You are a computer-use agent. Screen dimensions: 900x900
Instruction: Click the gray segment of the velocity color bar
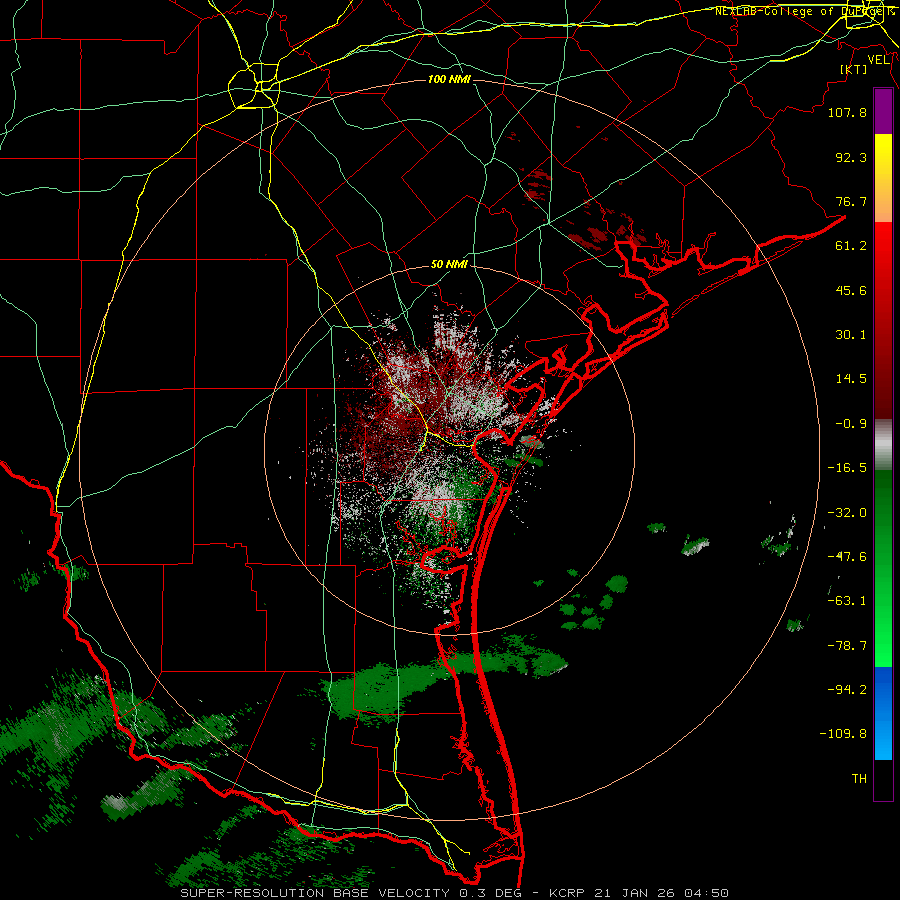point(883,445)
